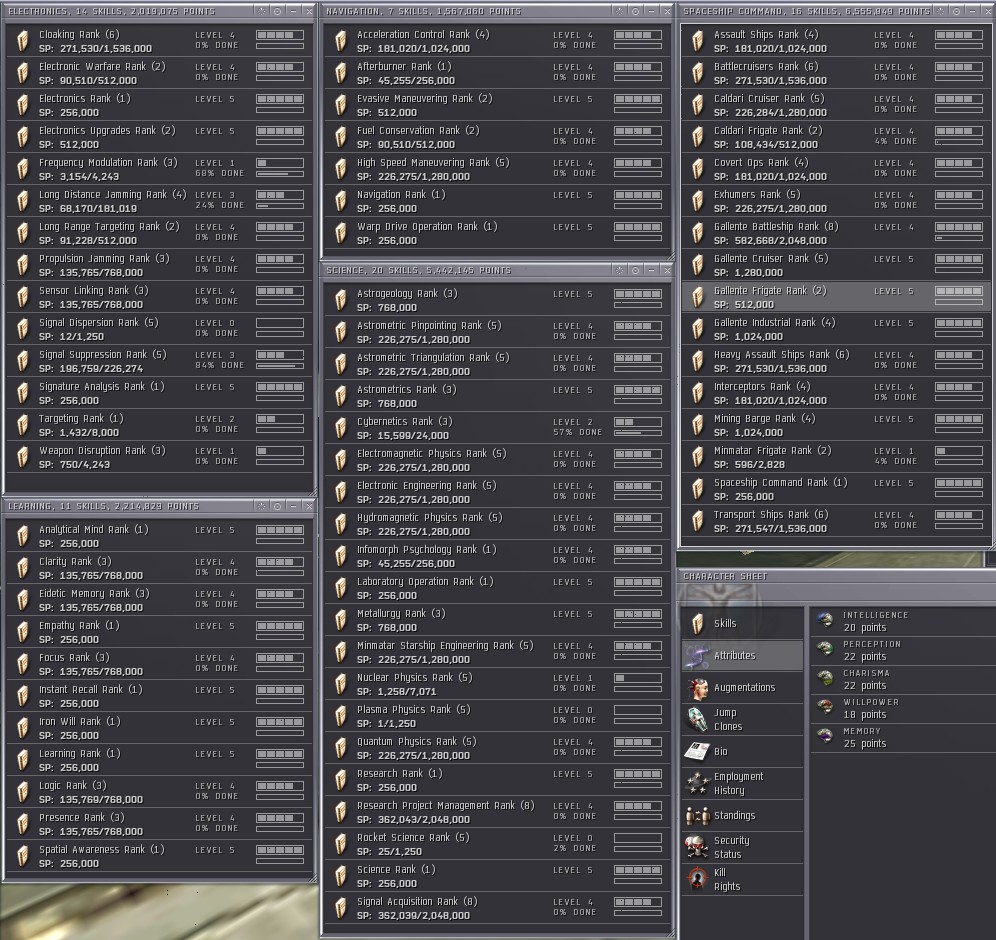Click 'Infomorph Psychology Rank (1)' skill name

(426, 549)
